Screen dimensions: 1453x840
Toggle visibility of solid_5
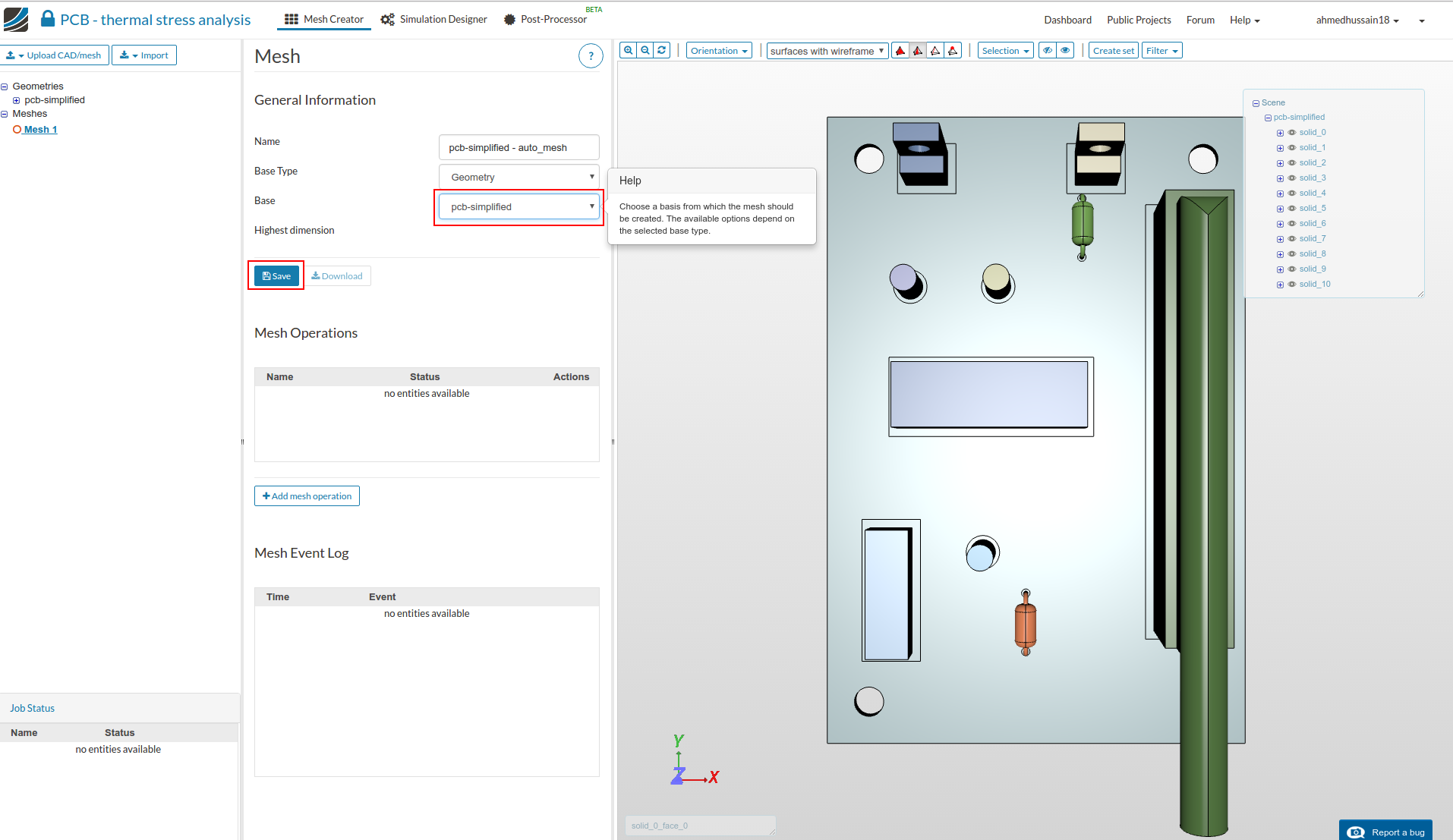(x=1292, y=209)
